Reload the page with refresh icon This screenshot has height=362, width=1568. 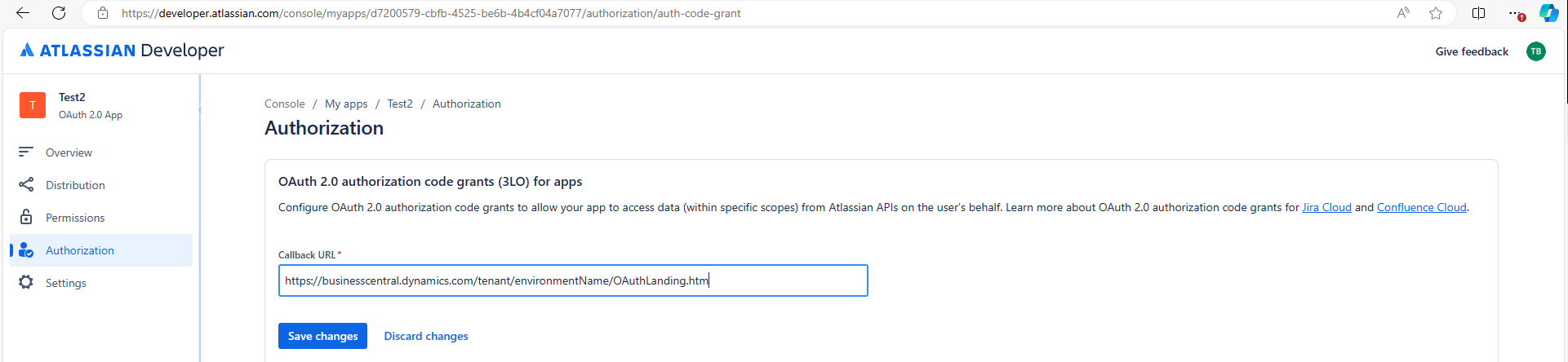(59, 13)
